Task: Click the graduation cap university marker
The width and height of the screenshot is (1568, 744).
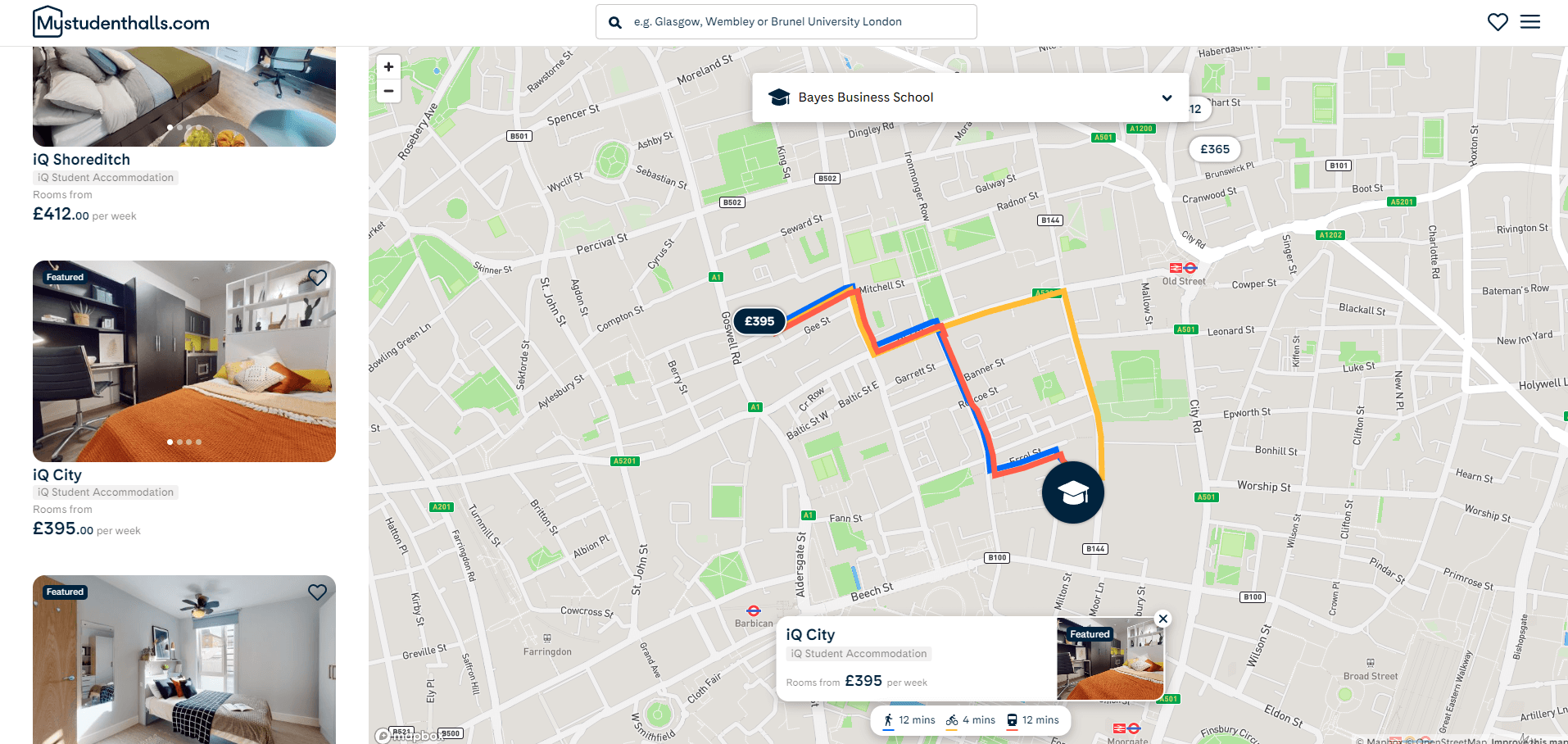Action: 1073,492
